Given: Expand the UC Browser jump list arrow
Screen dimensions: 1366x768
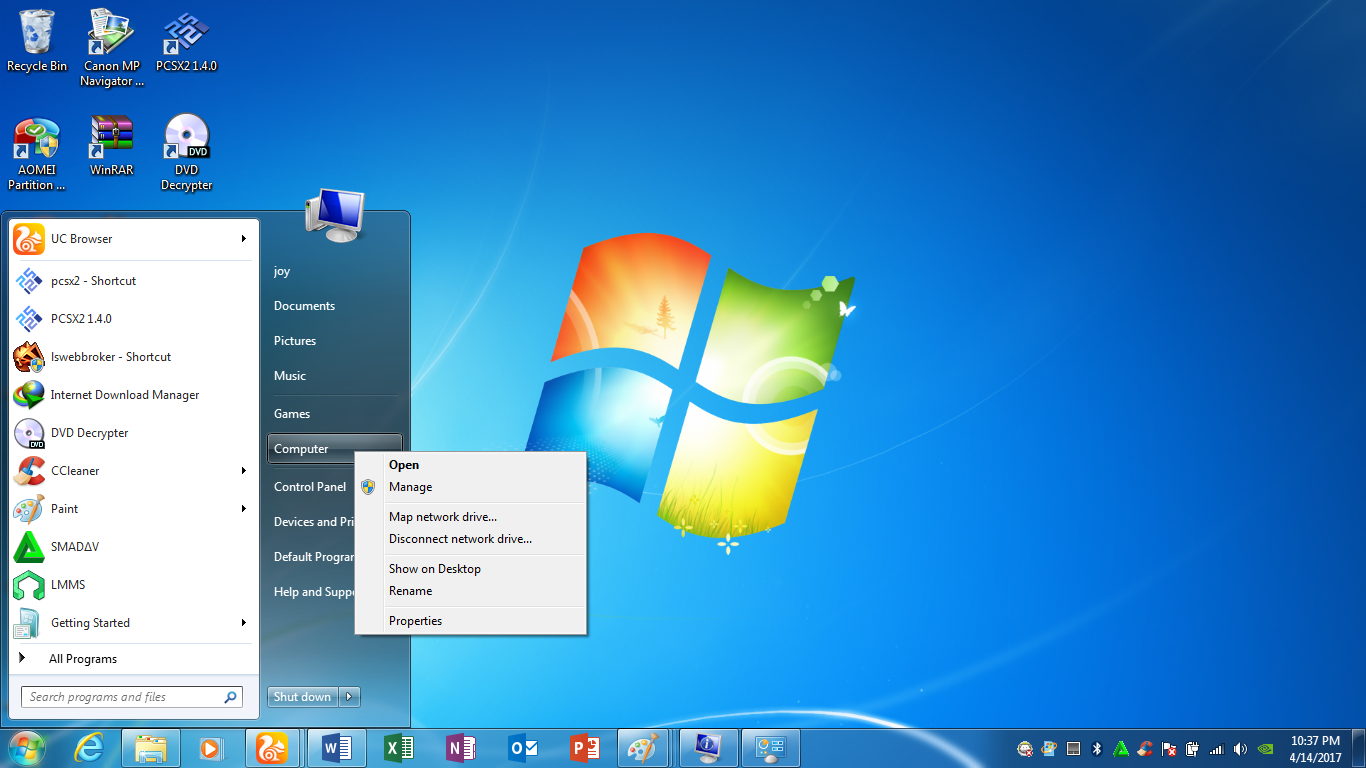Looking at the screenshot, I should [244, 239].
